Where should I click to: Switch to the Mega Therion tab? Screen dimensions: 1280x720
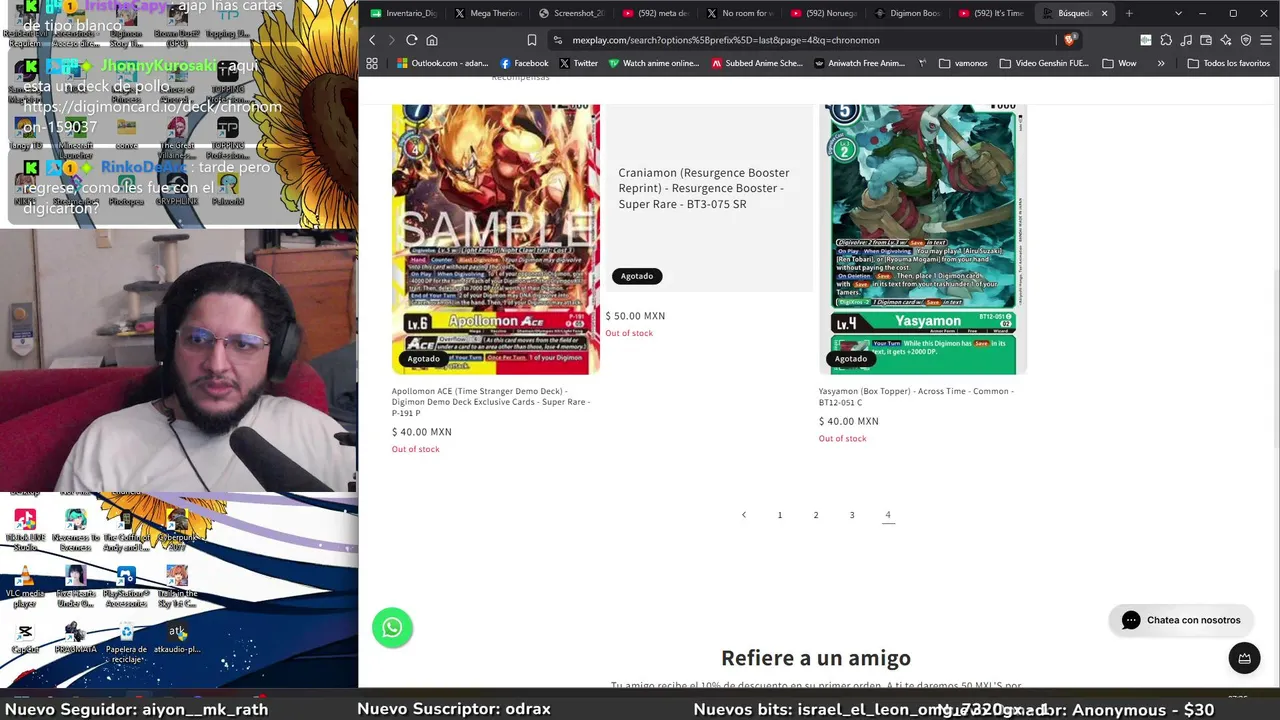(x=487, y=13)
